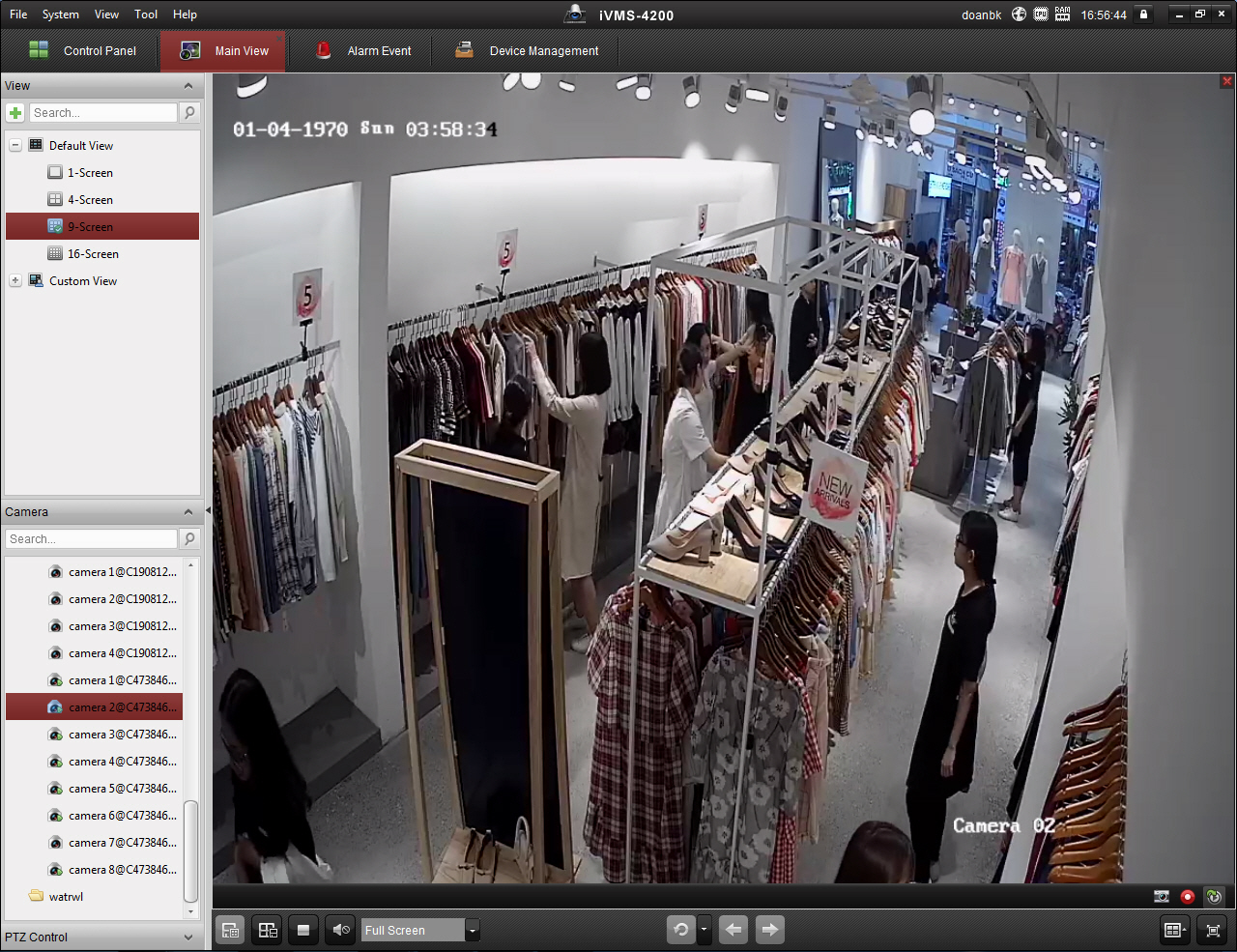The height and width of the screenshot is (952, 1237).
Task: Switch to the Alarm Event tab
Action: coord(365,51)
